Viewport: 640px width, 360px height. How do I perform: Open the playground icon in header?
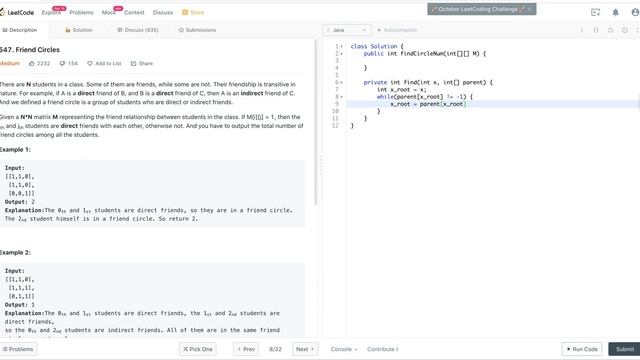(x=596, y=12)
